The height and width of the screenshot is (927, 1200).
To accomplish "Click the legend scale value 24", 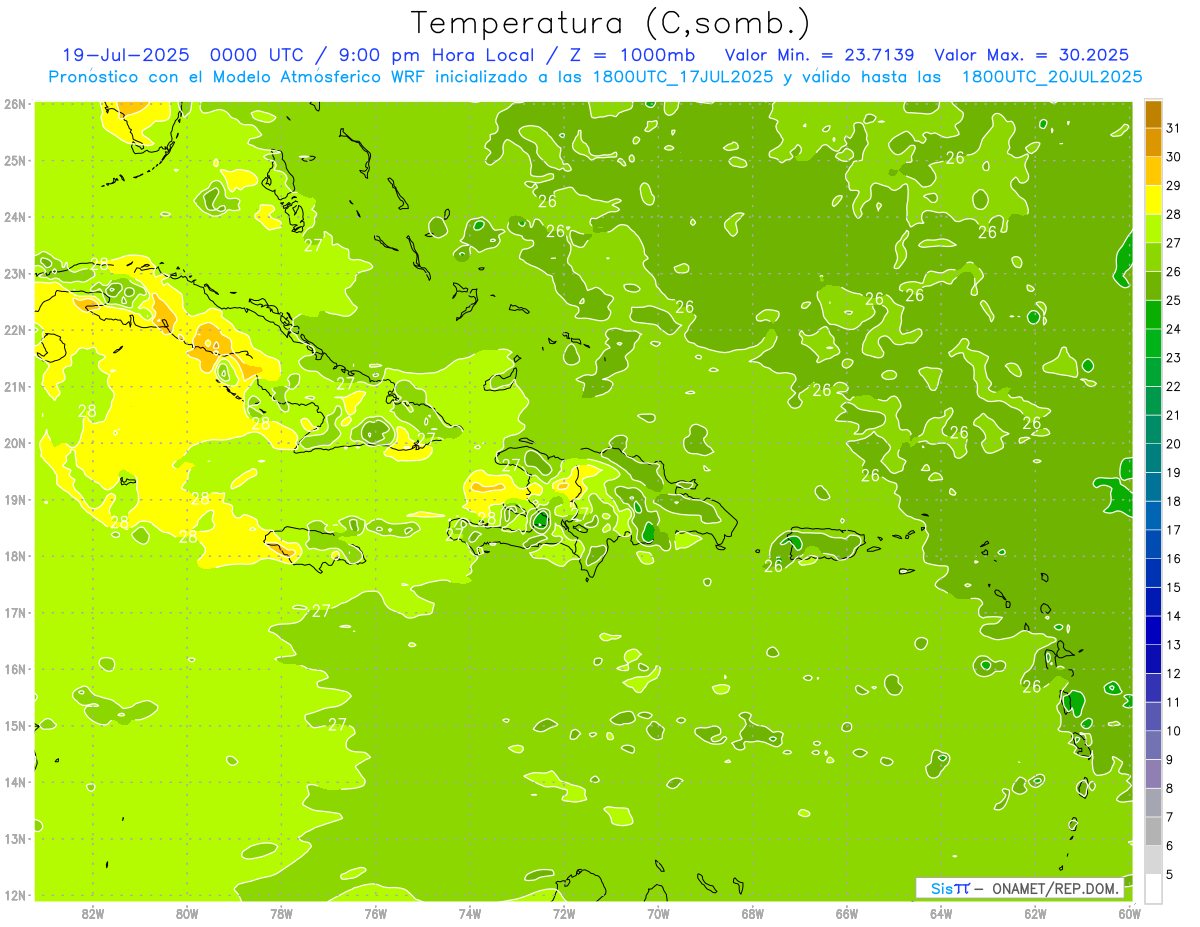I will coord(1174,329).
